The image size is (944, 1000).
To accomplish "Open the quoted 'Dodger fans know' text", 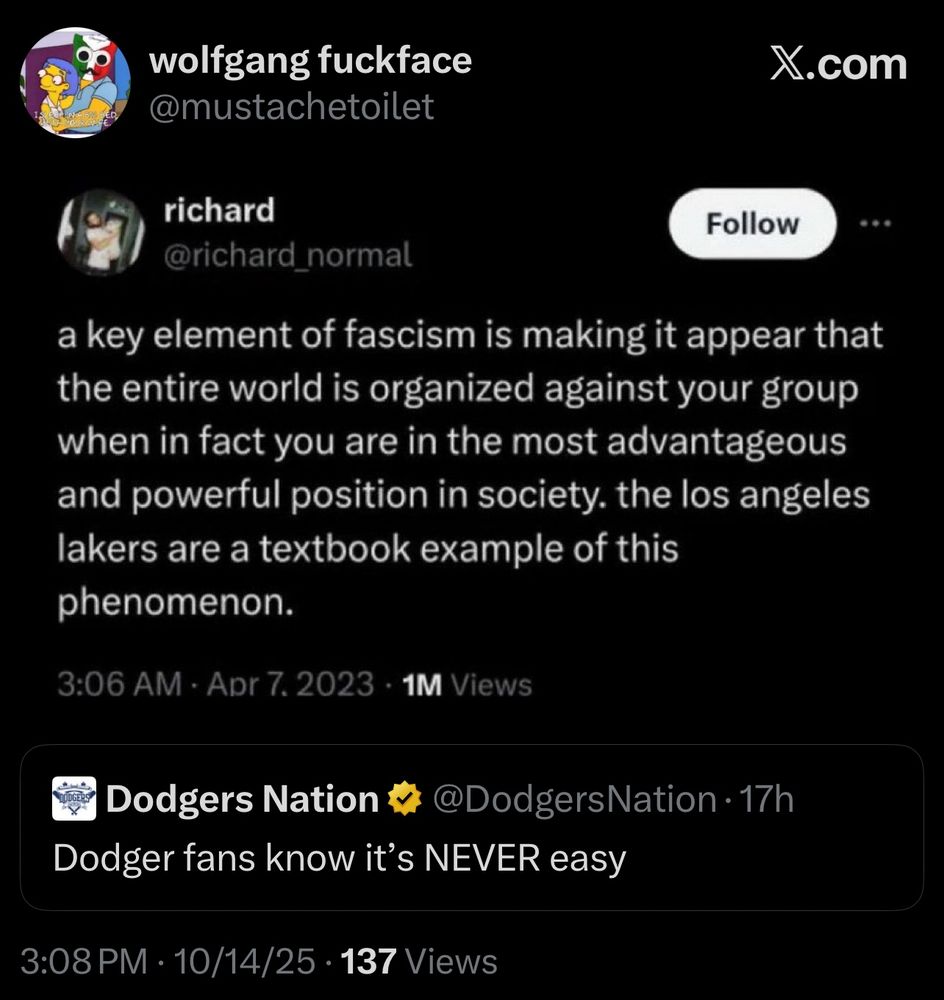I will [339, 858].
